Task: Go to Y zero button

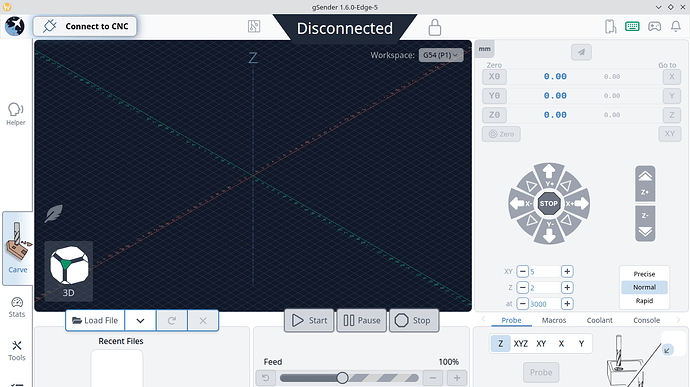Action: tap(672, 96)
